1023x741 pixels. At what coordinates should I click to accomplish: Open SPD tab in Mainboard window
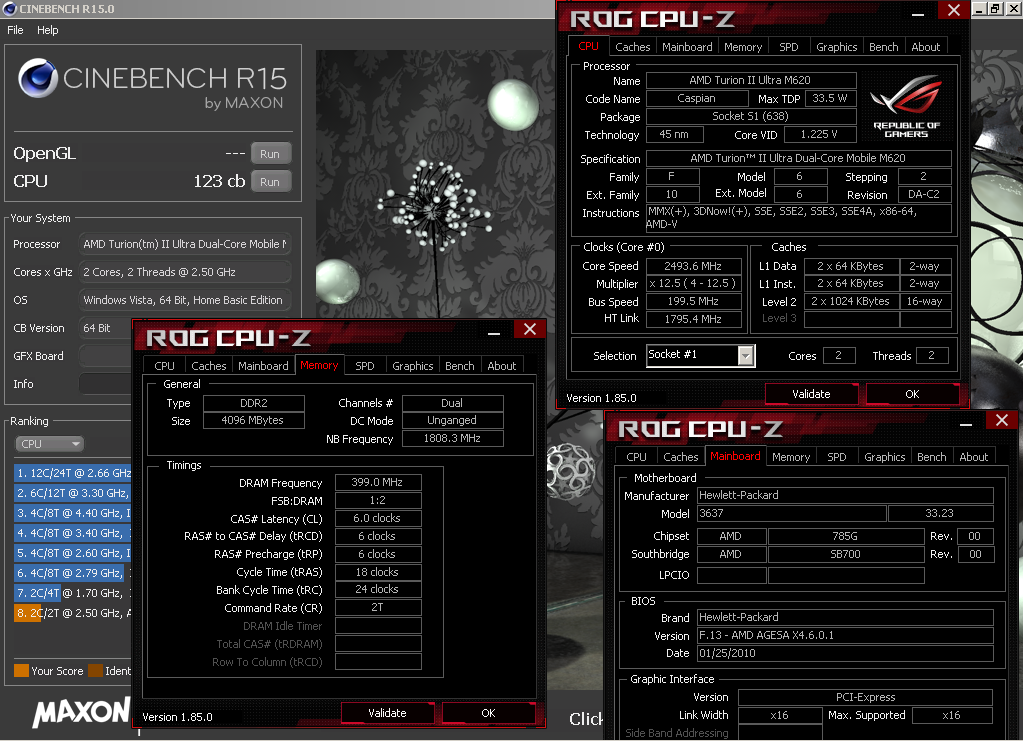[836, 457]
